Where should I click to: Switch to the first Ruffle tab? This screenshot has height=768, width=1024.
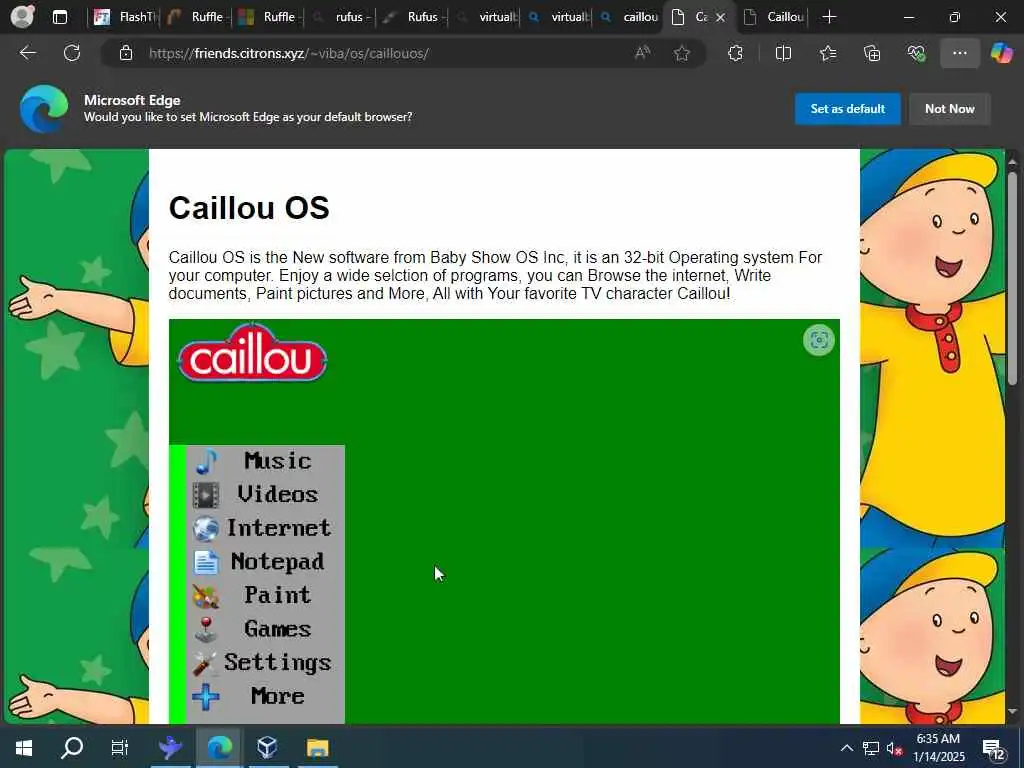[195, 17]
